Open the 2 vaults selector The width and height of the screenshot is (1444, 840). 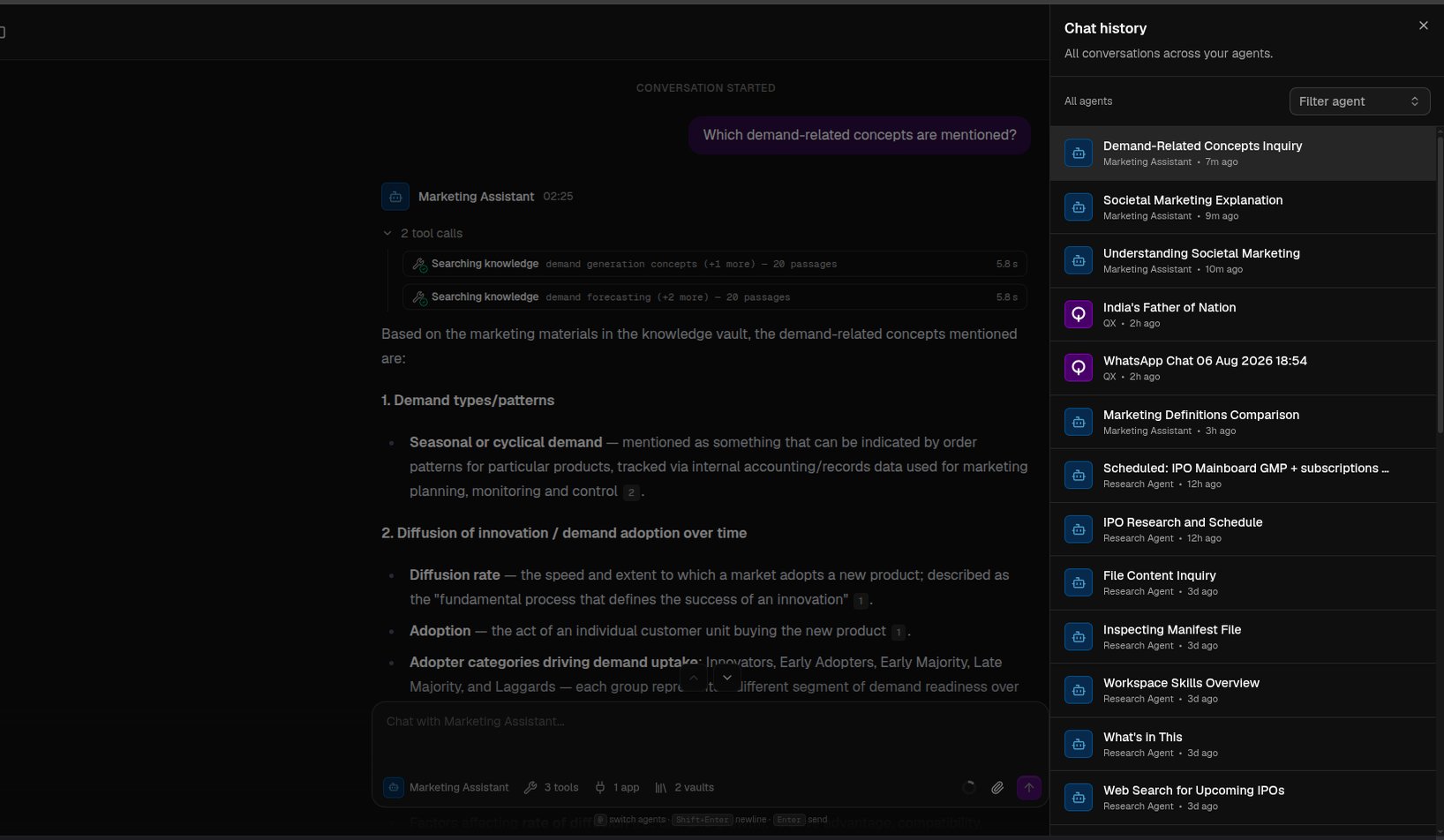click(685, 787)
